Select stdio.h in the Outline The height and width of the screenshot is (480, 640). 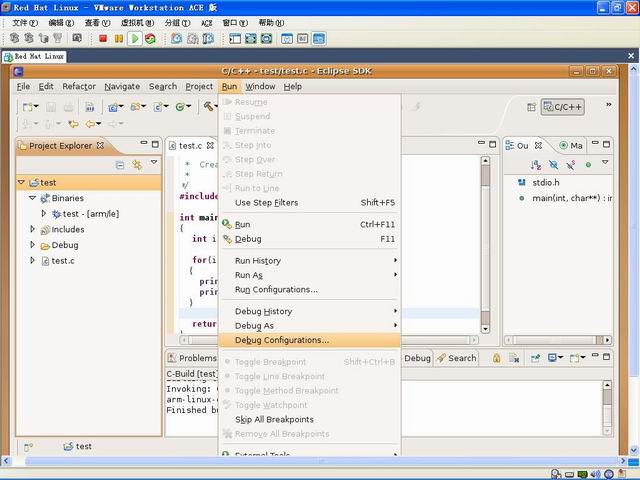[x=545, y=182]
